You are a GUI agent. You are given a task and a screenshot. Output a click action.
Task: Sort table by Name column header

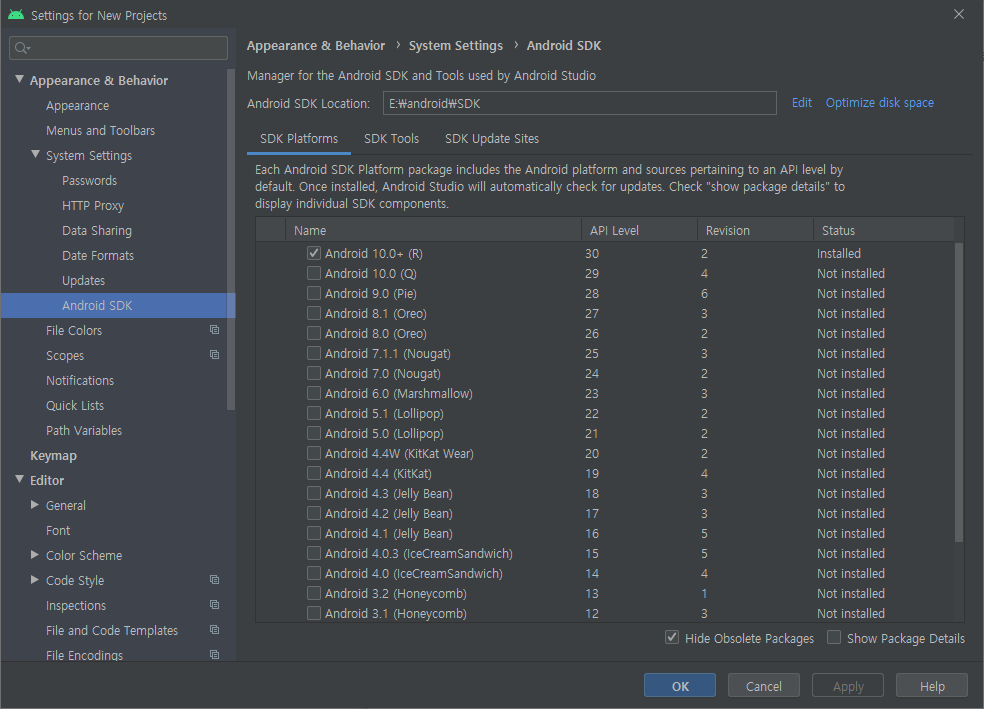coord(433,230)
